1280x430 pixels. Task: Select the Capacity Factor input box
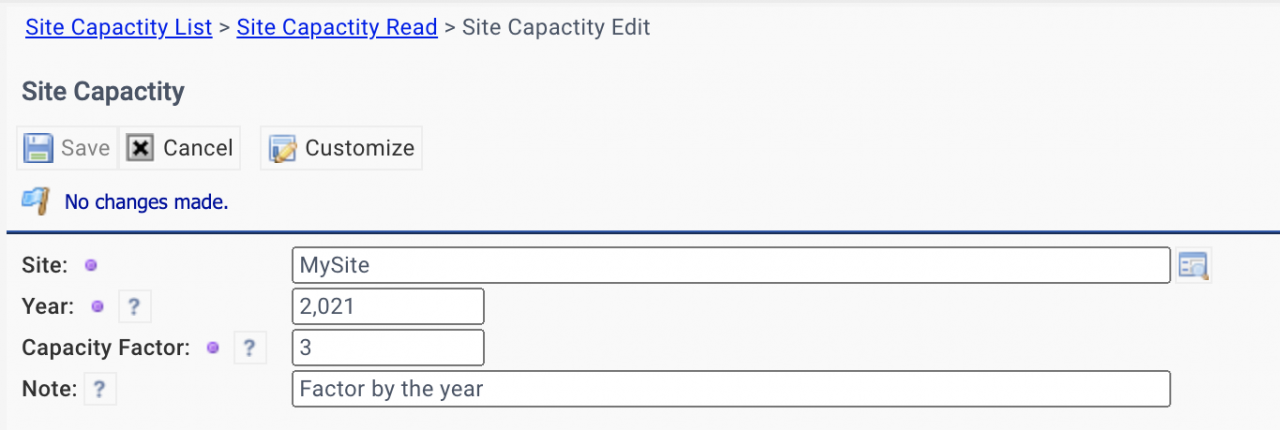click(389, 348)
